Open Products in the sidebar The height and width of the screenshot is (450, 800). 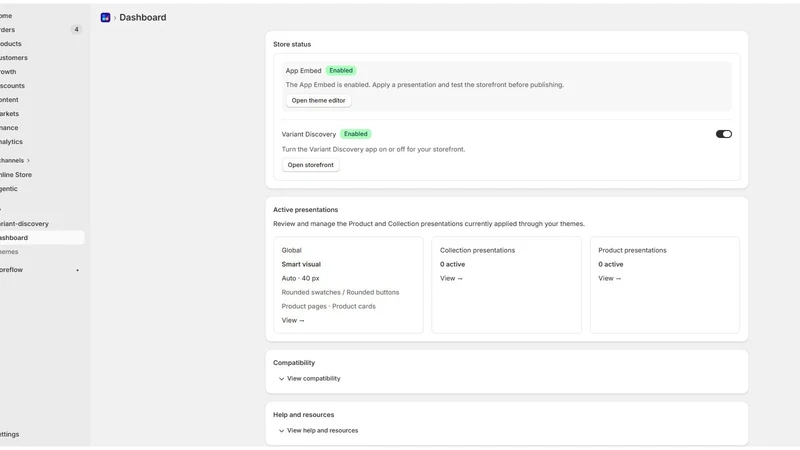(x=11, y=44)
